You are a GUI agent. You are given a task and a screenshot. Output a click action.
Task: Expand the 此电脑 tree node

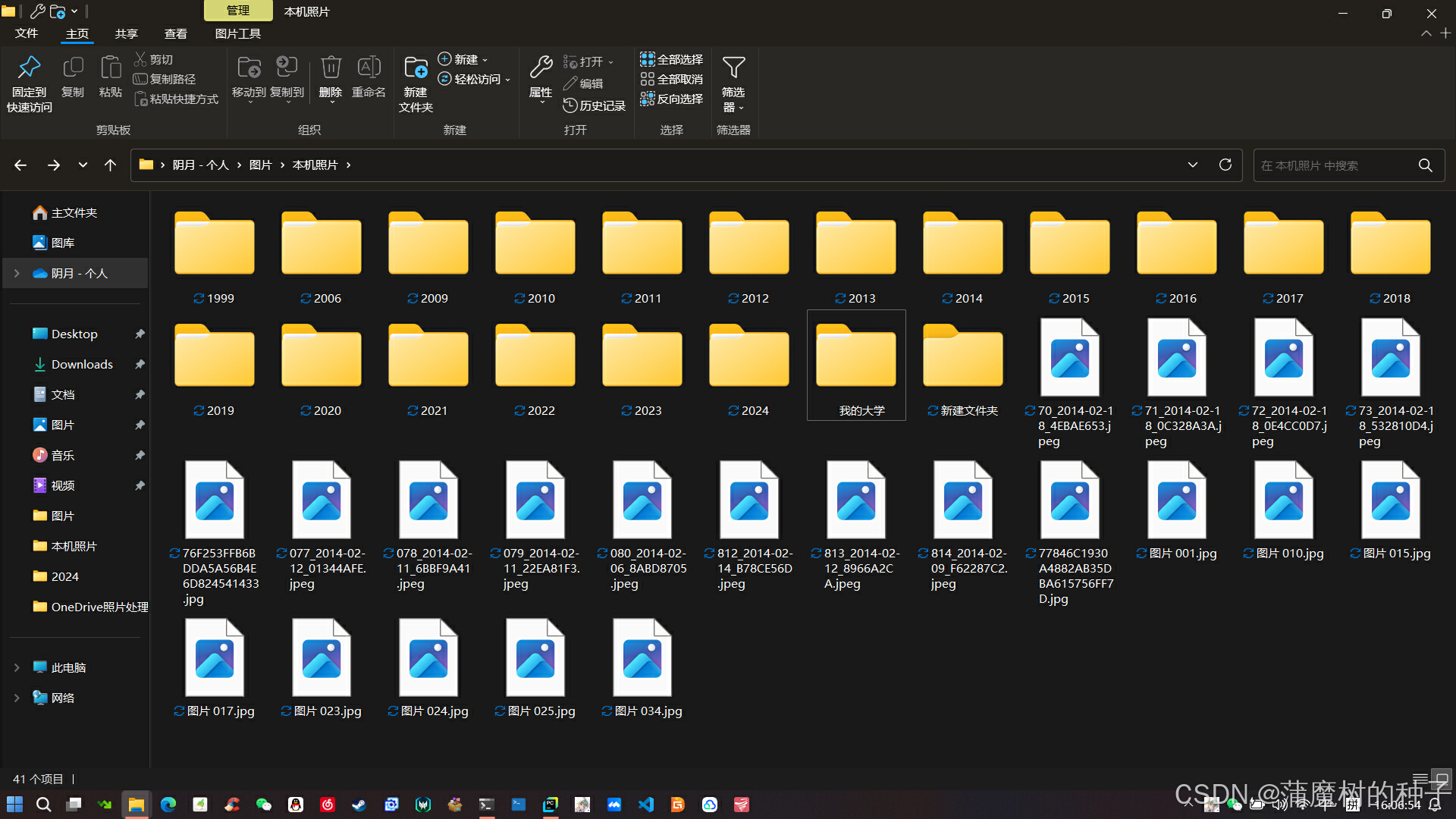pyautogui.click(x=17, y=667)
